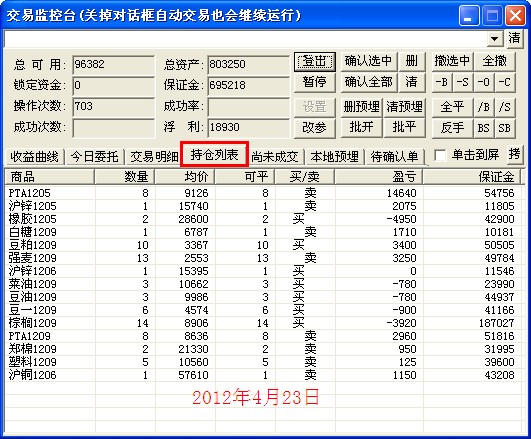Click the 总可用 value field
531x439 pixels.
[x=113, y=65]
